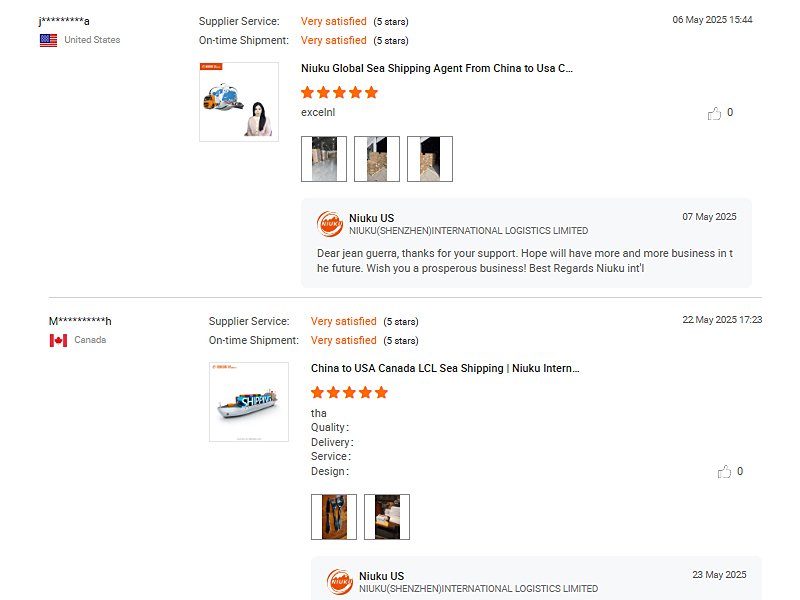800x600 pixels.
Task: Click Niuku US name in second reply
Action: coord(381,576)
